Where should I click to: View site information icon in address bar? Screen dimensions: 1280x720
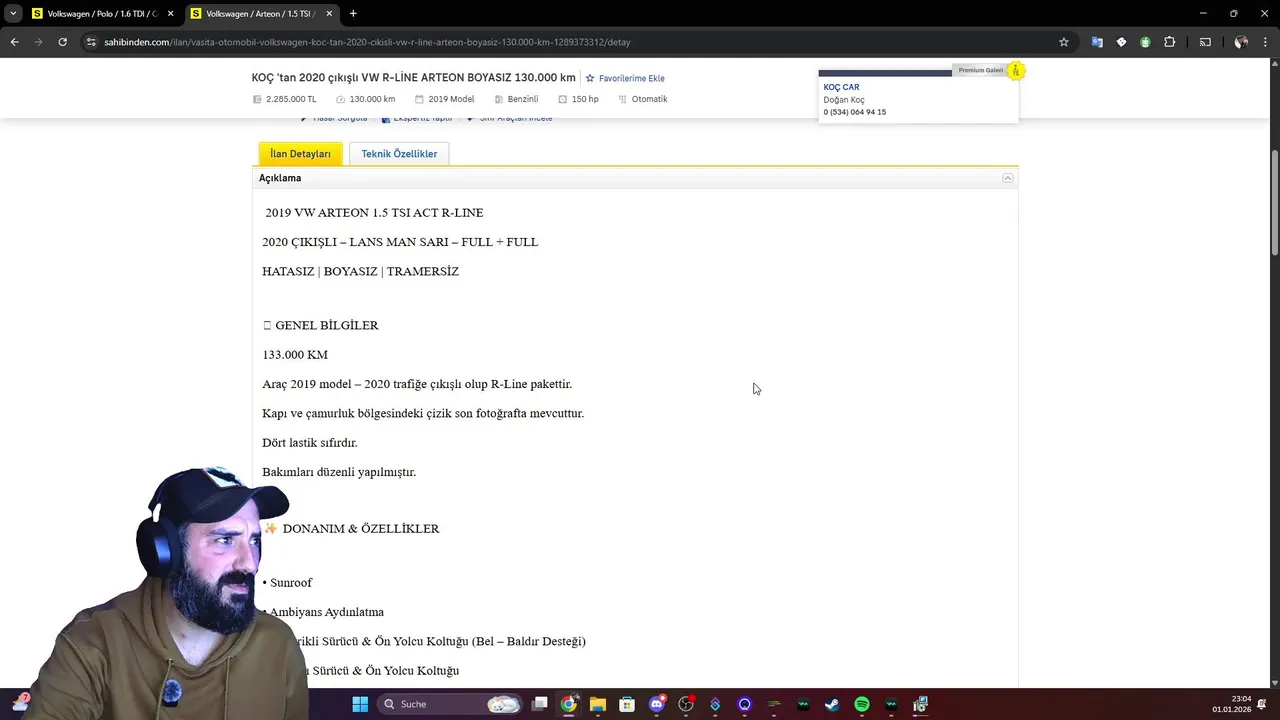coord(91,42)
